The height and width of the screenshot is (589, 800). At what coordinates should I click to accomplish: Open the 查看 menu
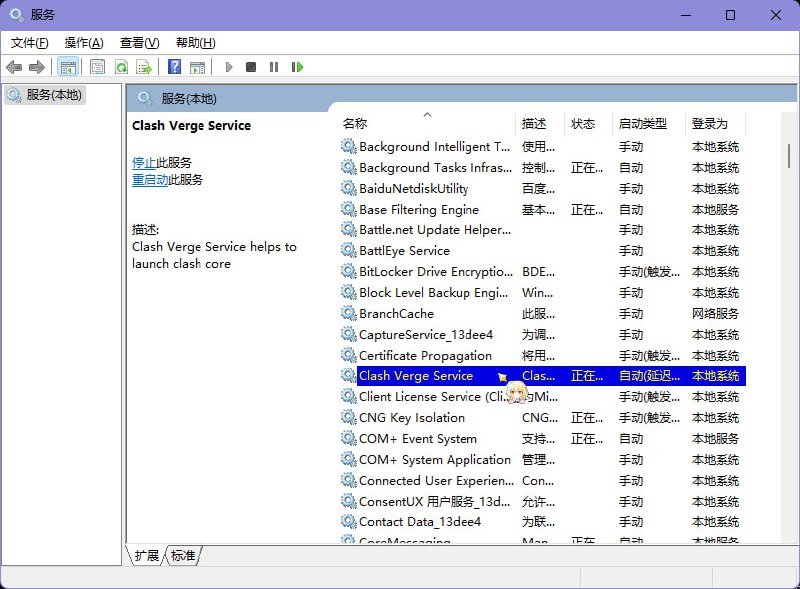pos(138,43)
